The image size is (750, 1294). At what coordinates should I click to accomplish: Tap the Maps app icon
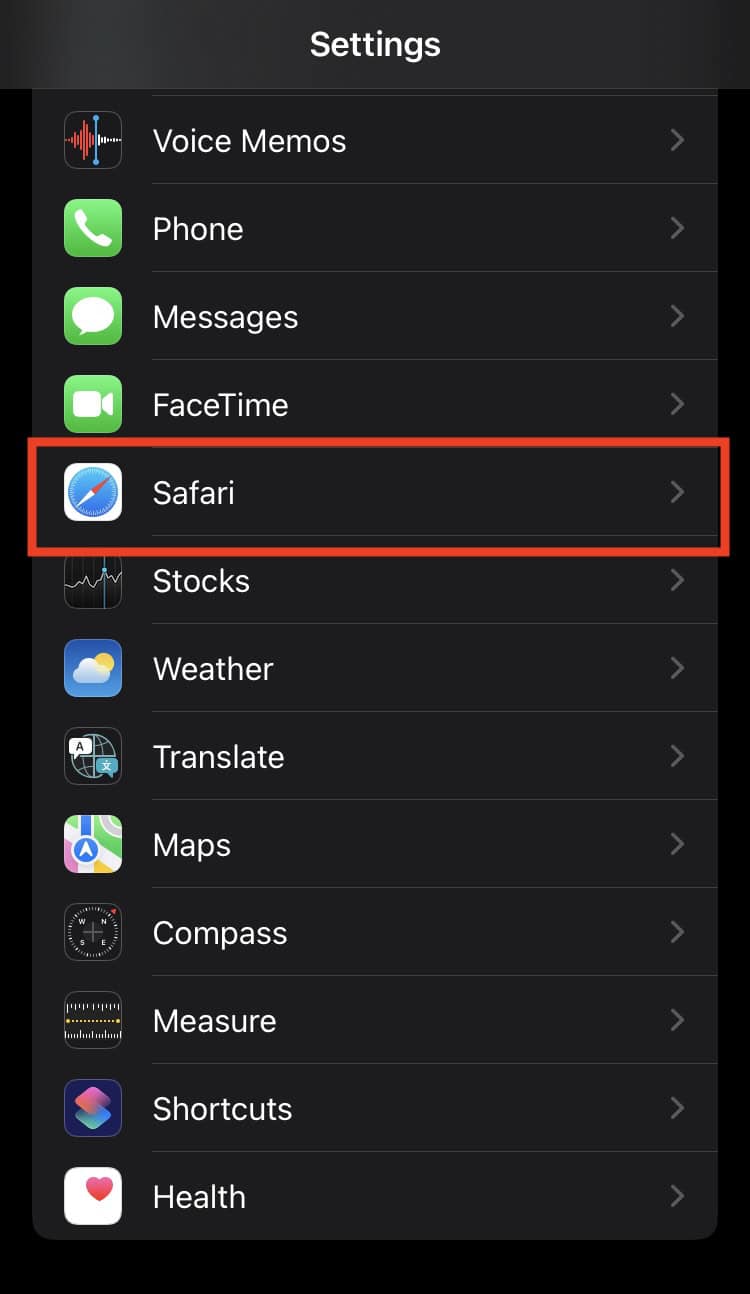point(93,845)
